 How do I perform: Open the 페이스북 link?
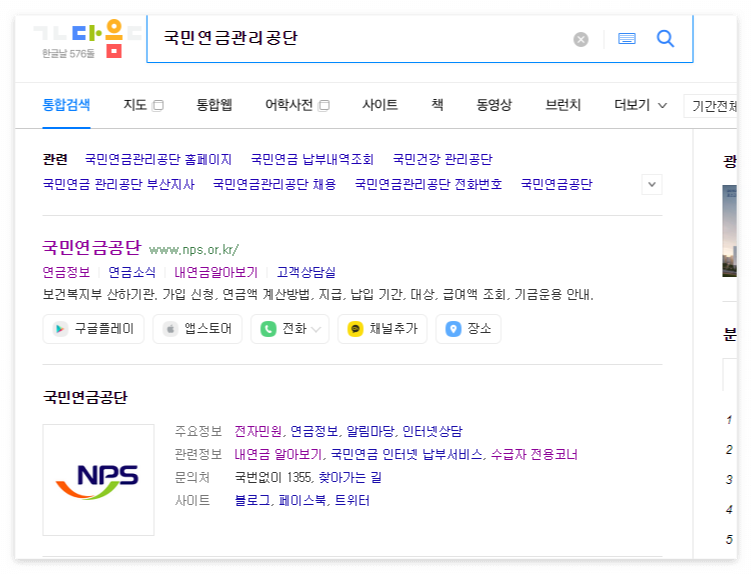pos(302,501)
